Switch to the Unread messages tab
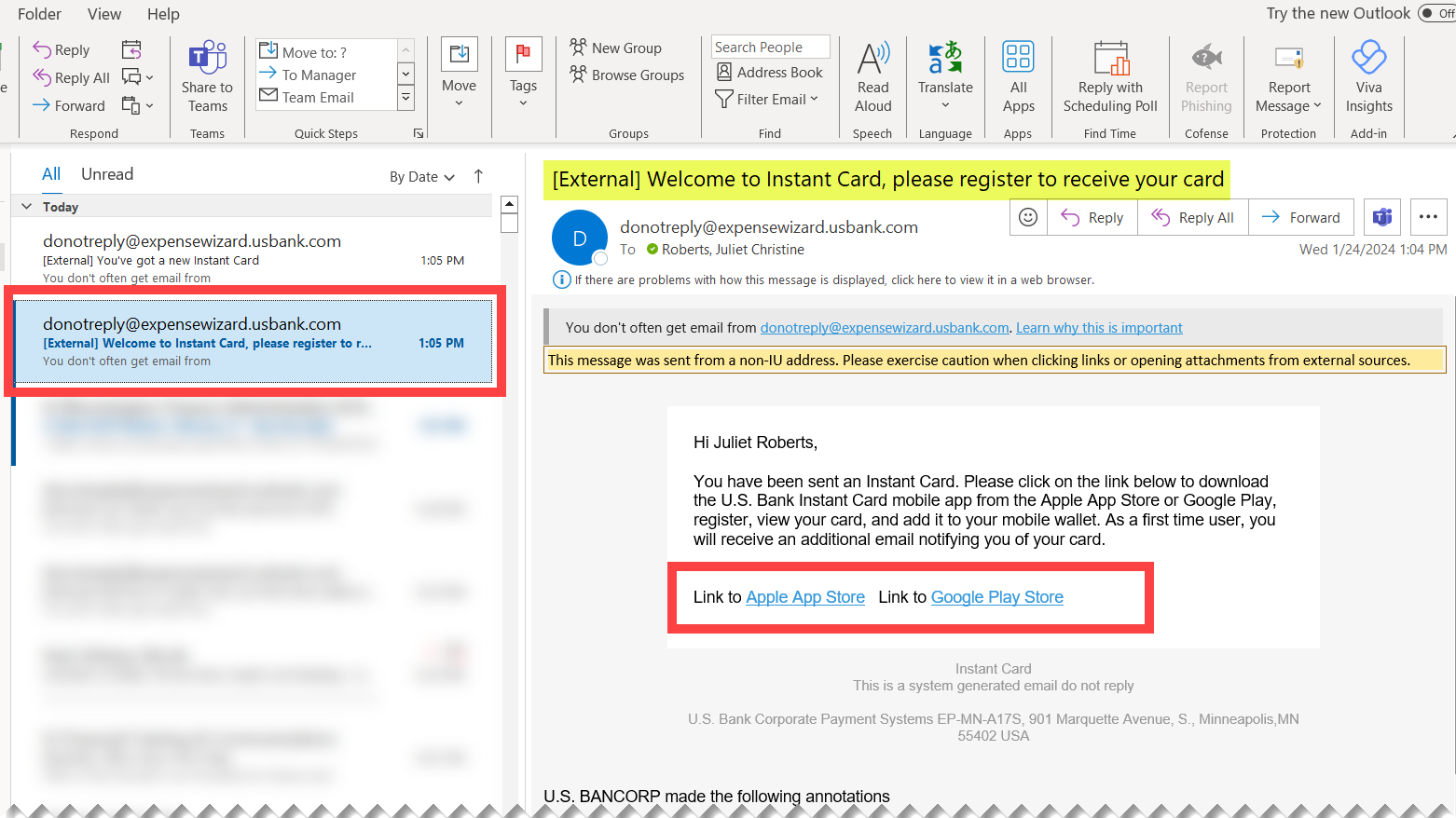This screenshot has width=1456, height=818. click(x=107, y=174)
